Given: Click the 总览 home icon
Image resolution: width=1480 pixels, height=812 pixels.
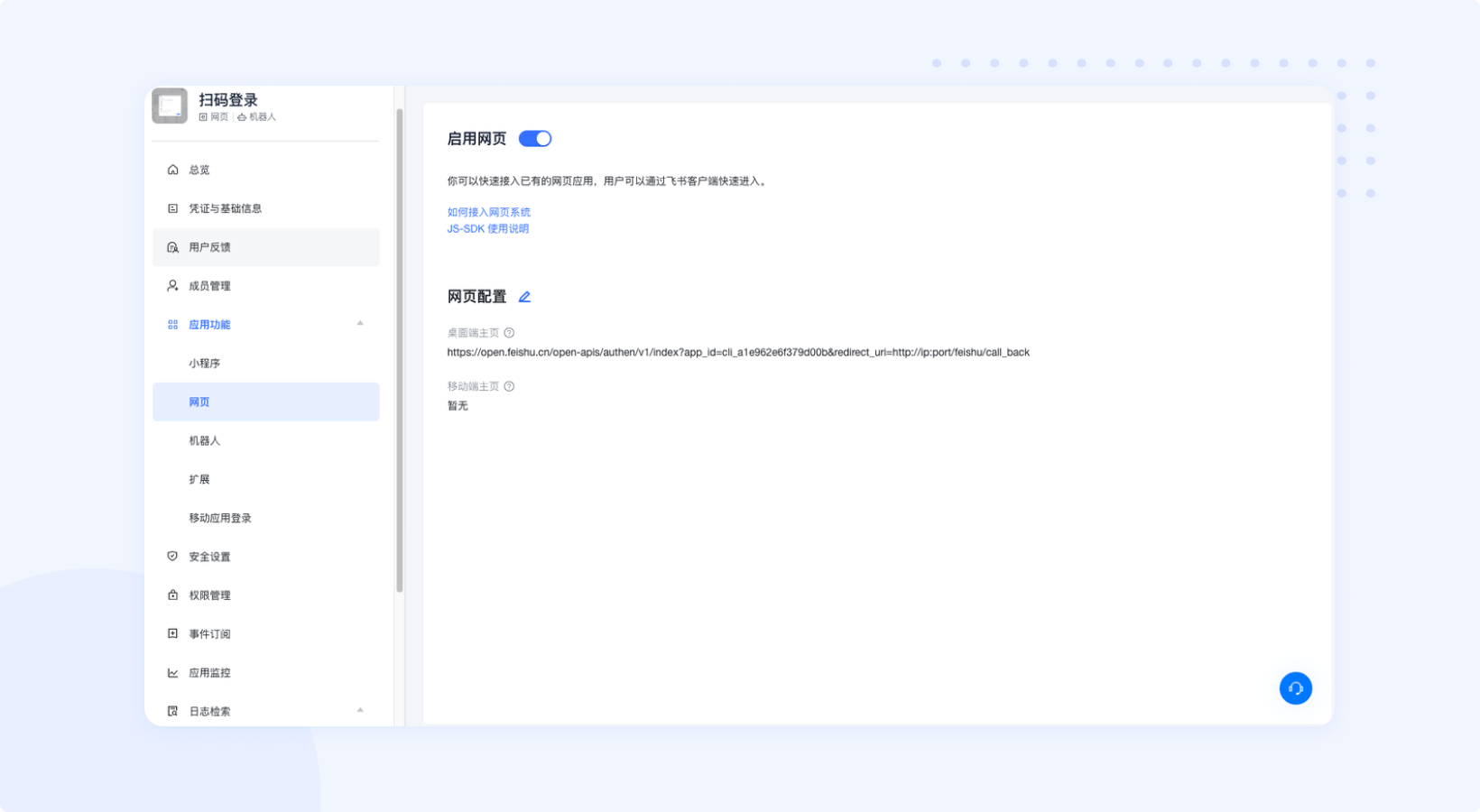Looking at the screenshot, I should click(x=172, y=170).
